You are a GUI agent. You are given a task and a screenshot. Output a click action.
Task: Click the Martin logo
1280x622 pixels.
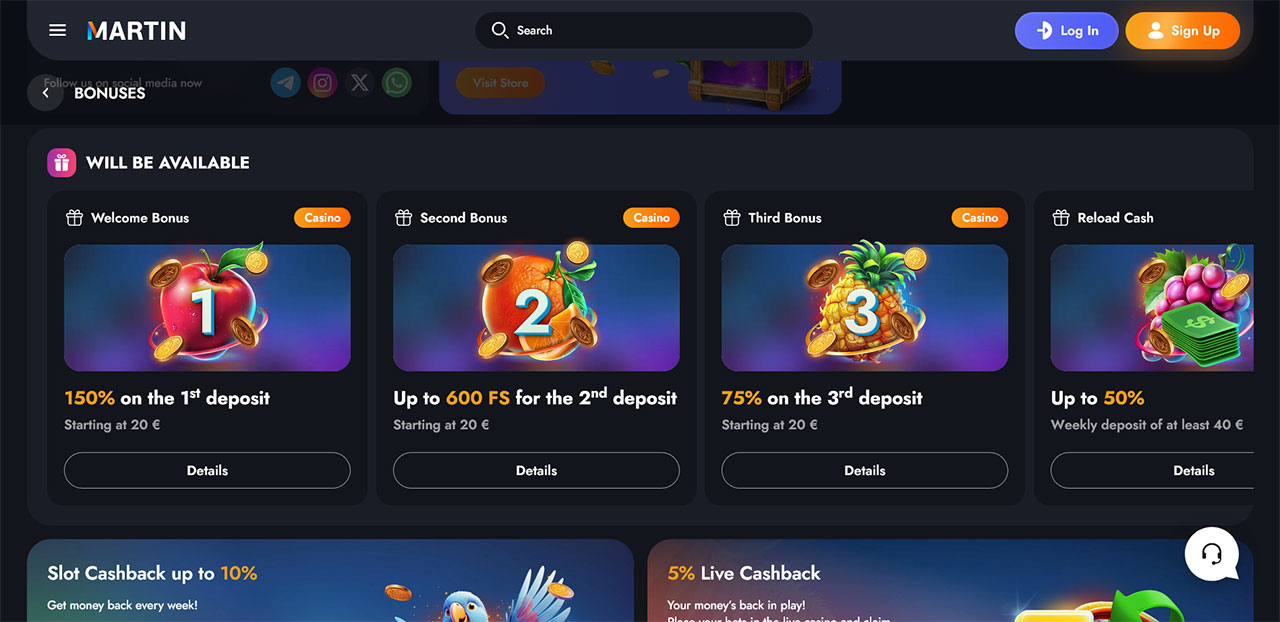[136, 31]
